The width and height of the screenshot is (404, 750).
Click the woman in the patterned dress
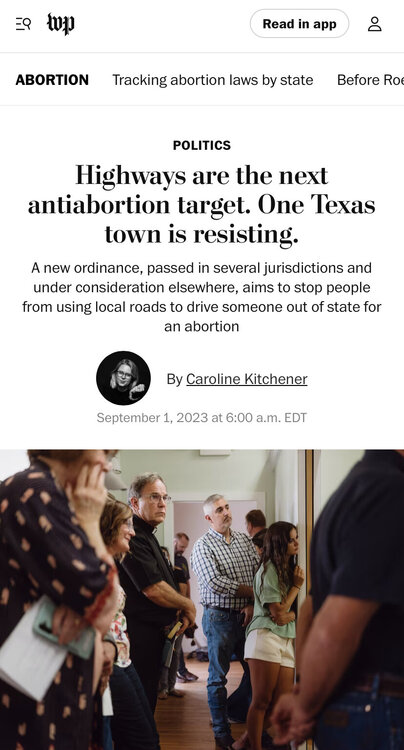(53, 598)
